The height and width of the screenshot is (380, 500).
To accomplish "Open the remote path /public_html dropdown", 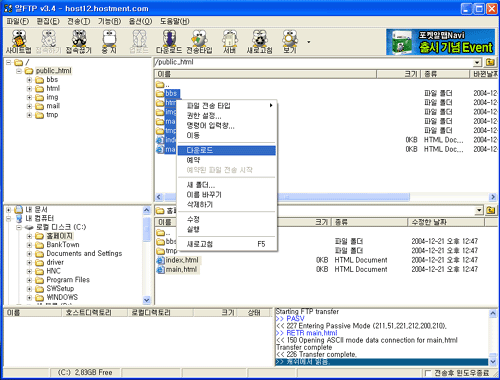I will [x=477, y=62].
